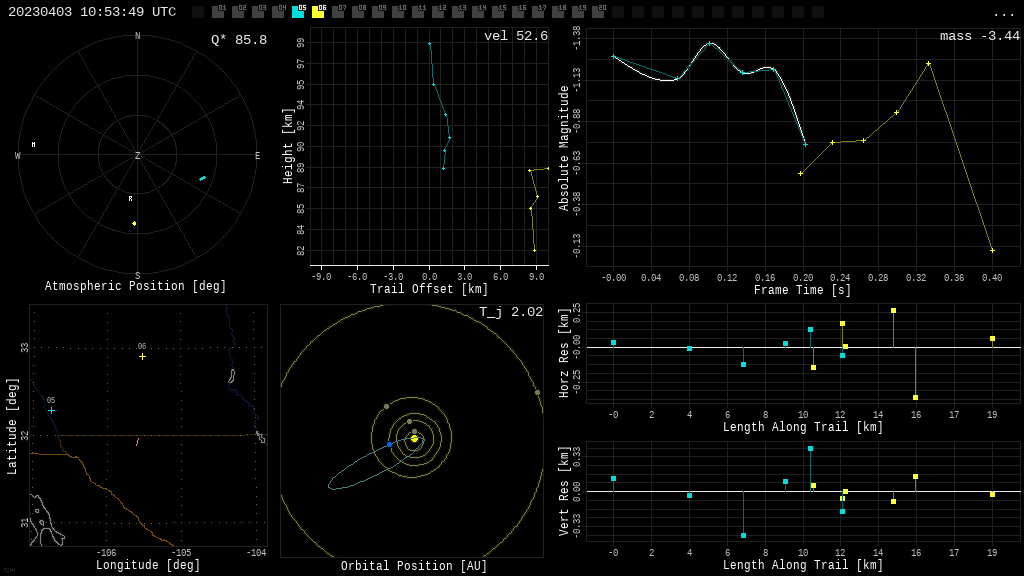
Task: Click the last yellow point on magnitude curve
Action: [992, 250]
